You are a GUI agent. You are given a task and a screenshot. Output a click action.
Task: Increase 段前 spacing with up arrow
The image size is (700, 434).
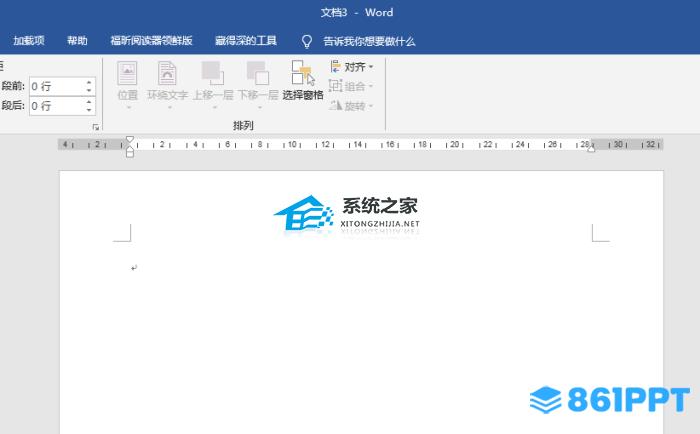point(89,82)
